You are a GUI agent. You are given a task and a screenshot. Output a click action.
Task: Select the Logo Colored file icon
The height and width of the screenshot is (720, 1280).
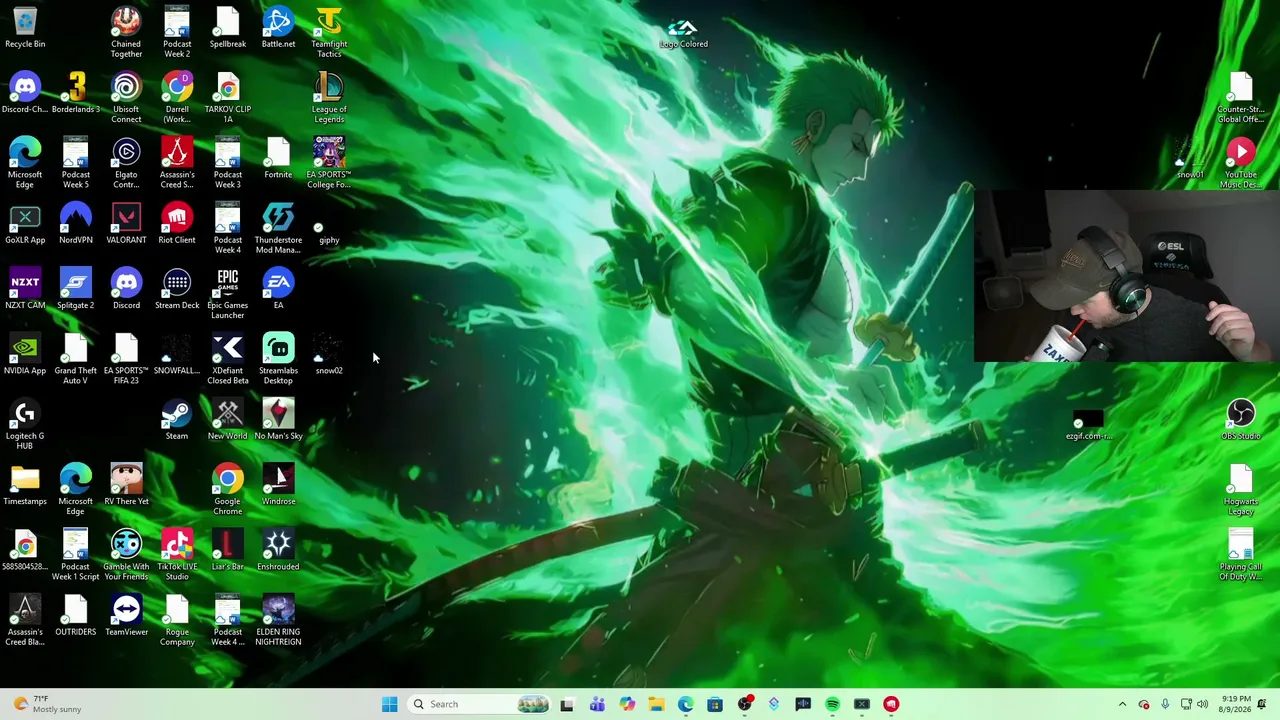[x=683, y=33]
